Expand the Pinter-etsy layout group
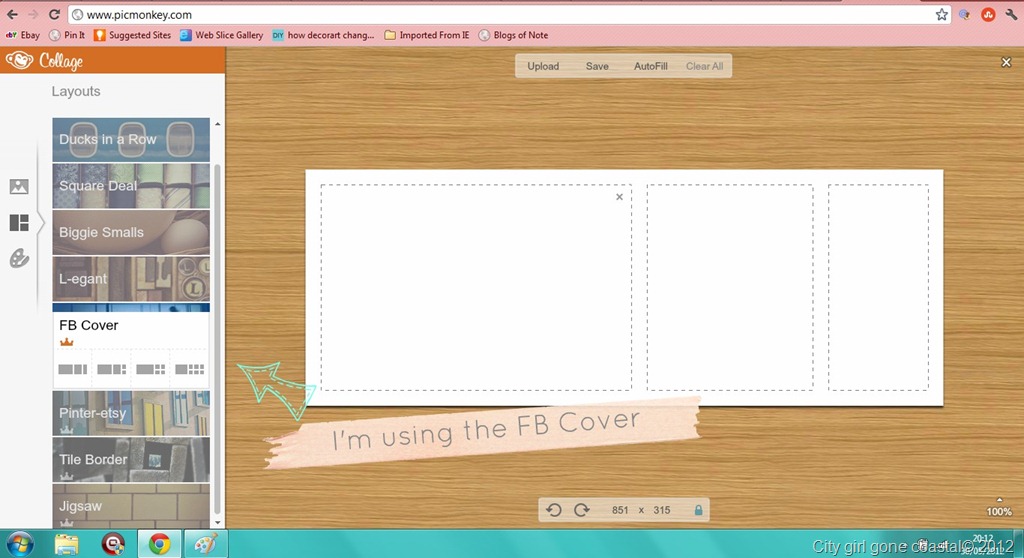Viewport: 1024px width, 558px height. click(131, 413)
